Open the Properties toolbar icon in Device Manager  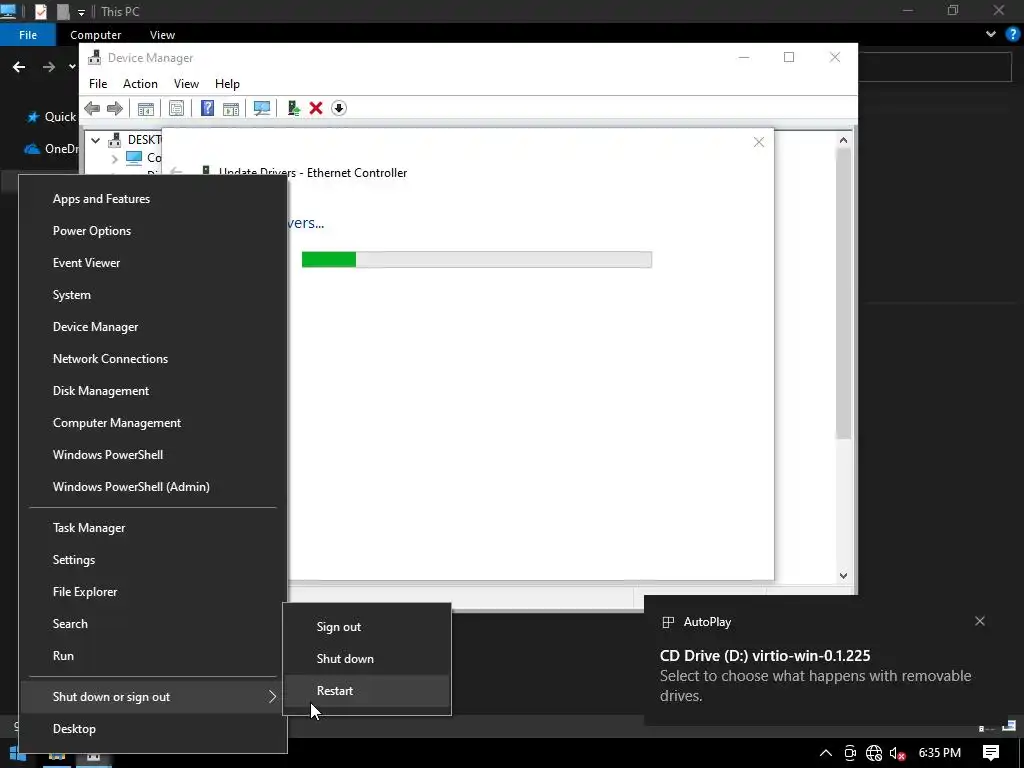[176, 108]
